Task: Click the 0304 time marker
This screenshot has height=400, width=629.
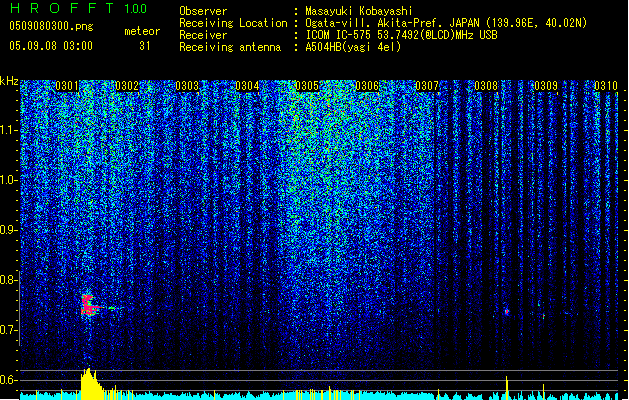Action: click(x=247, y=86)
